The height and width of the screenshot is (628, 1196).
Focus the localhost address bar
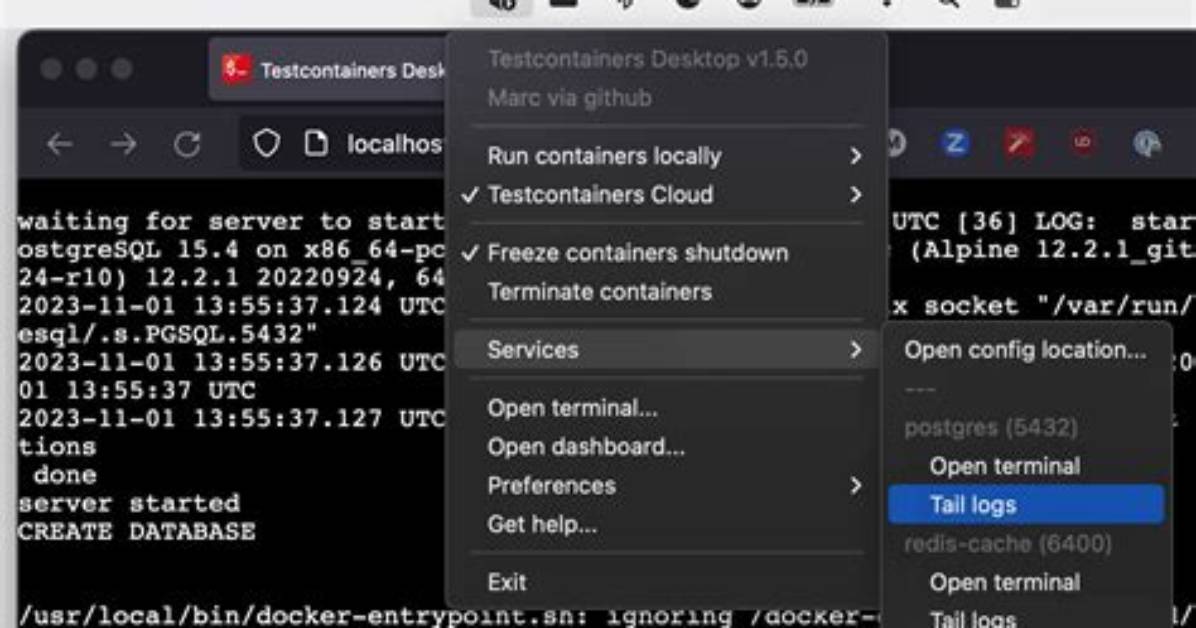(344, 143)
